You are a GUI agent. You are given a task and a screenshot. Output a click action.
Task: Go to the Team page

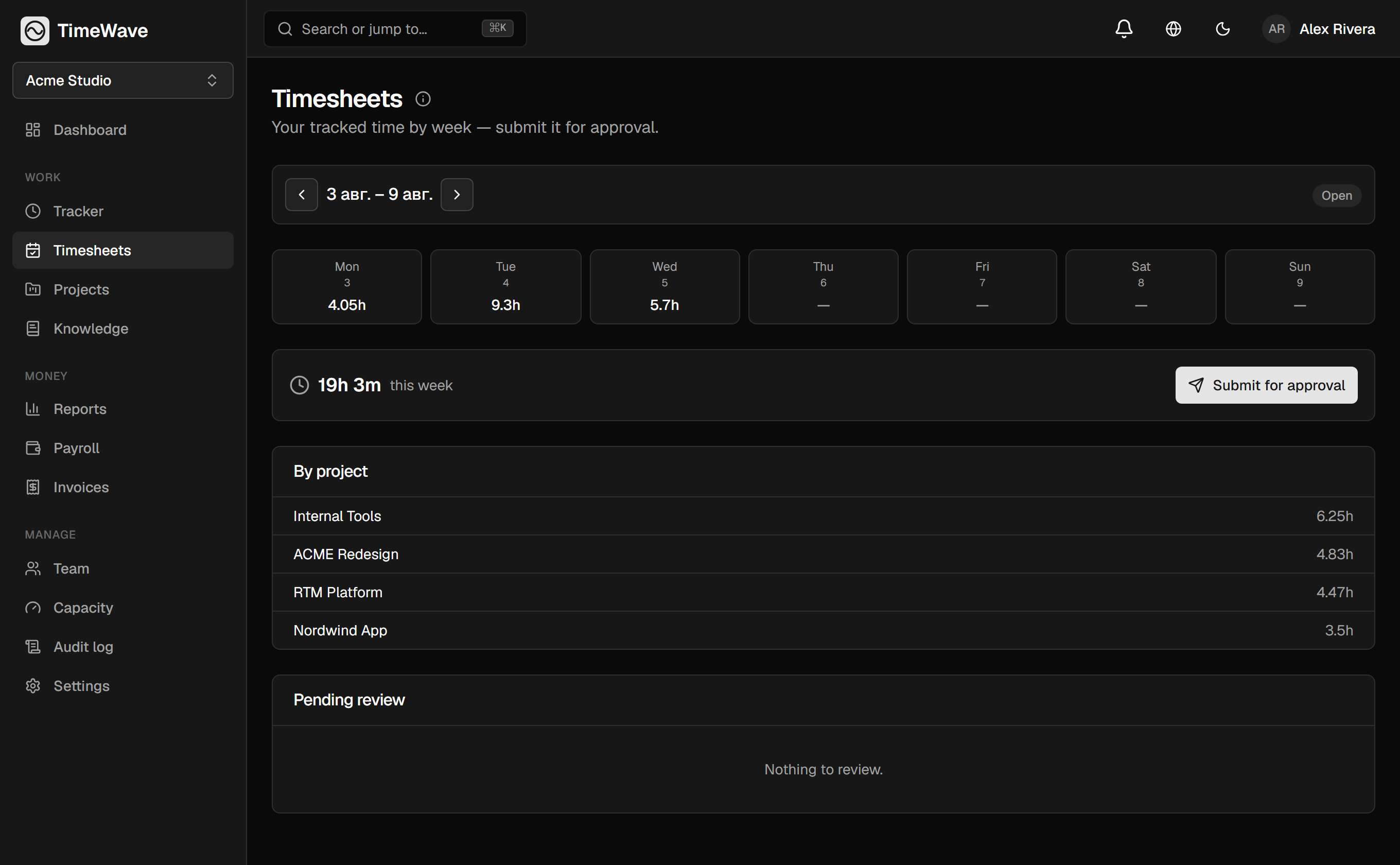[123, 568]
